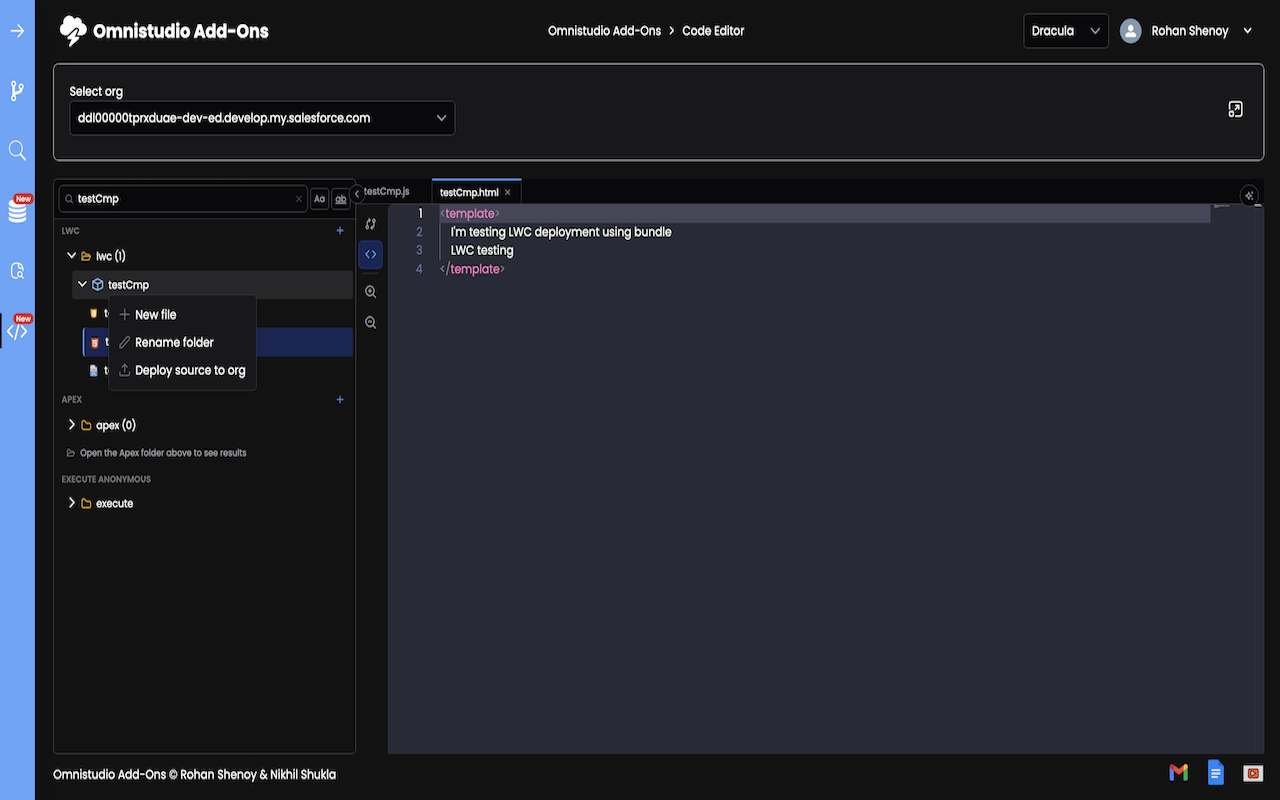Open Google Docs icon in the footer

click(x=1215, y=772)
